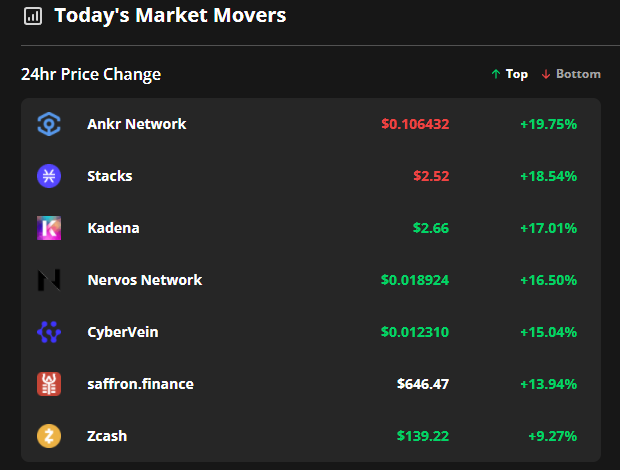
Task: Click the CyberVein blue coin icon
Action: 49,332
